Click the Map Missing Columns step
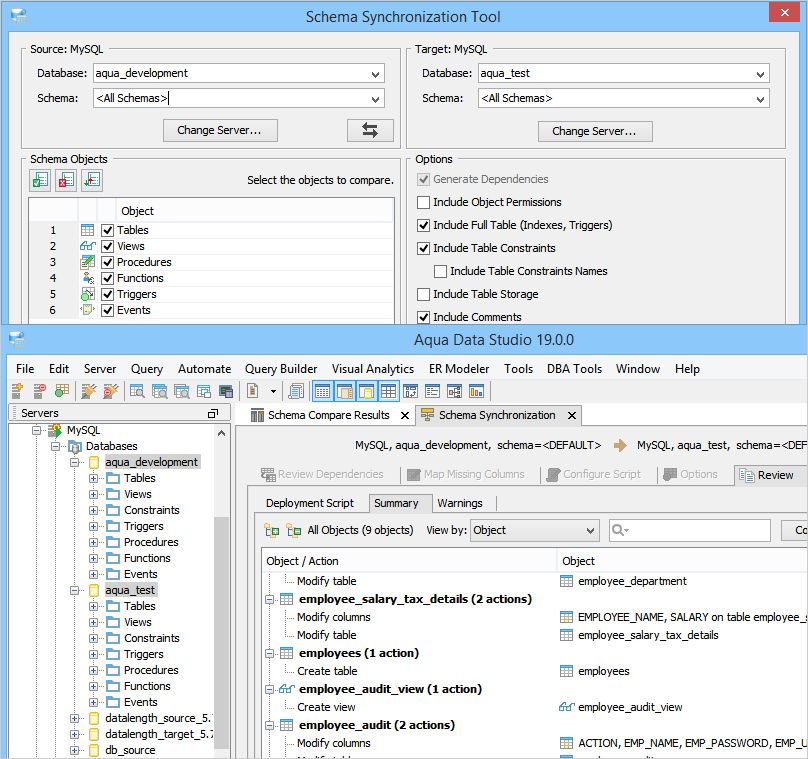Image resolution: width=808 pixels, height=759 pixels. coord(466,475)
